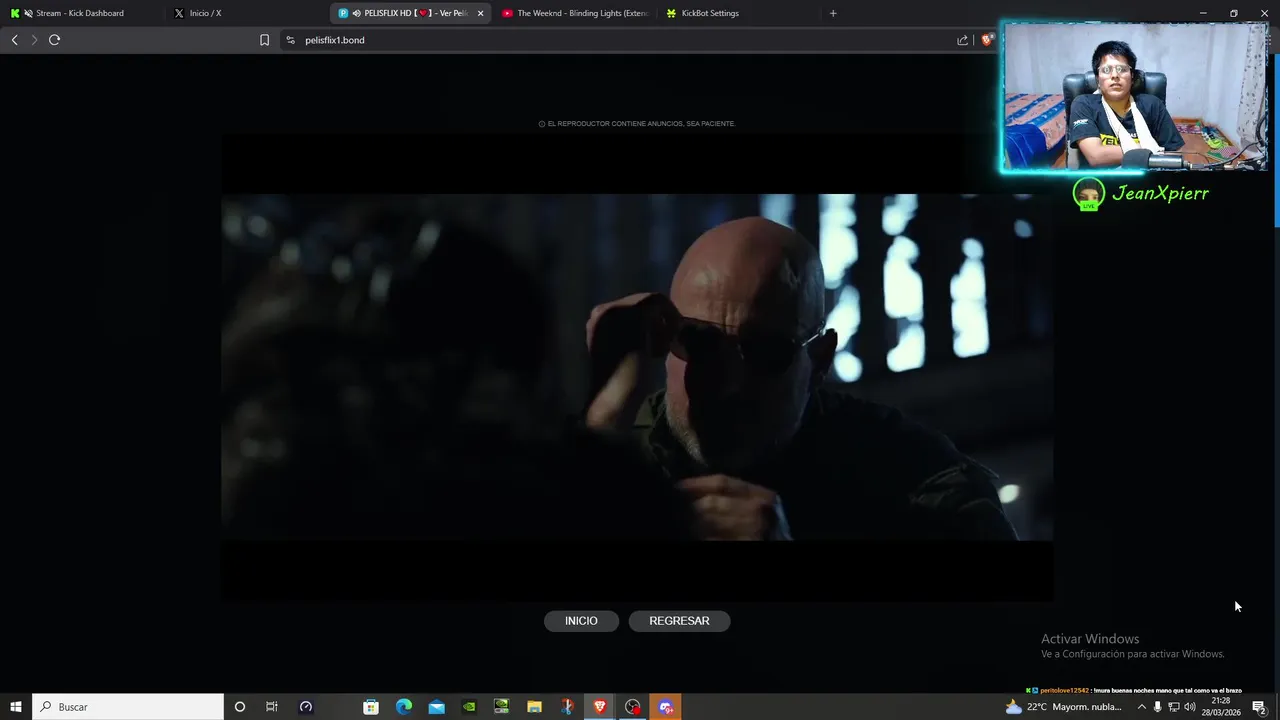
Task: Open the speedometer app on taskbar
Action: (306, 707)
